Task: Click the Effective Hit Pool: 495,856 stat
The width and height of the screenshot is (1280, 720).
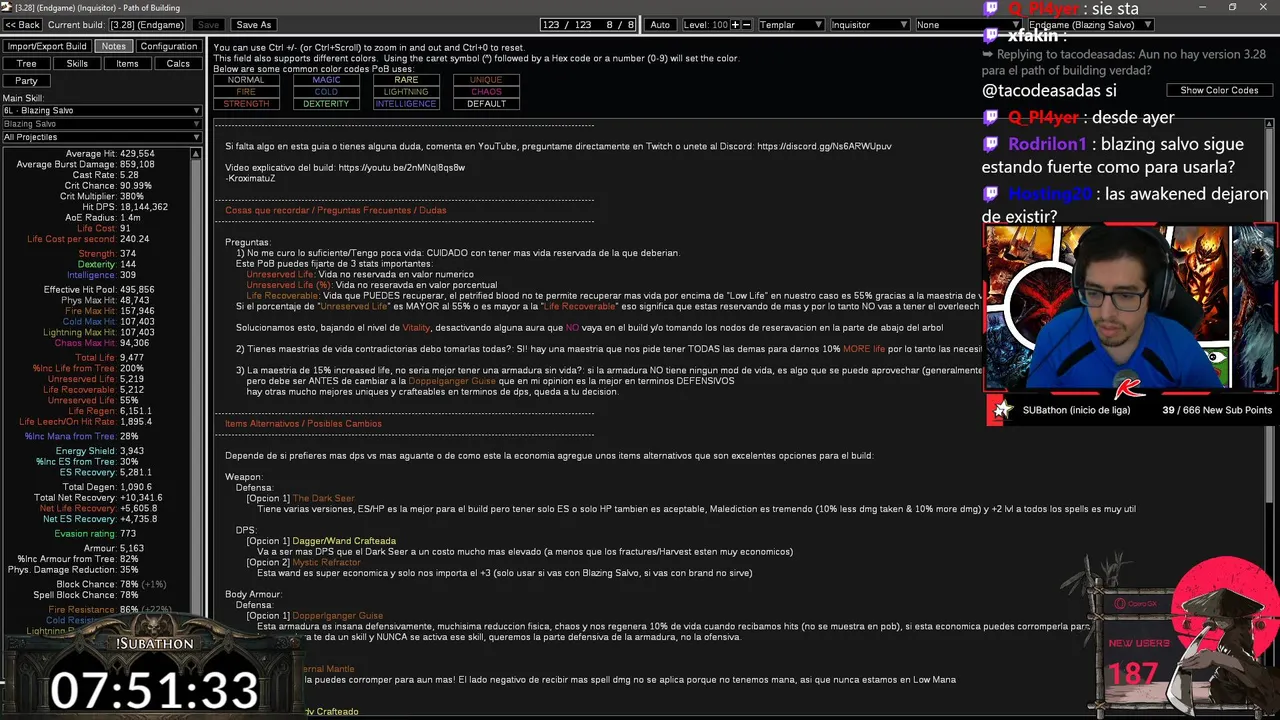Action: [x=98, y=290]
